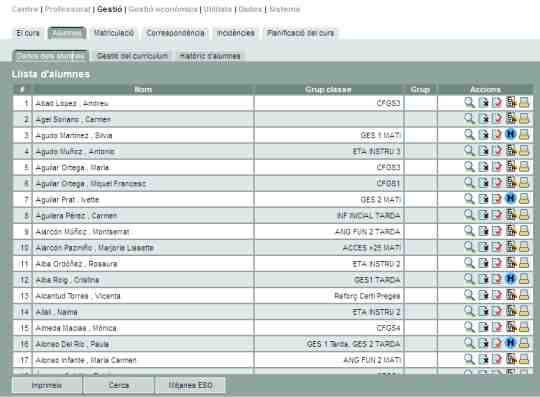The image size is (540, 397).
Task: Click magnifier icon for Abad López, Andreu
Action: pos(469,103)
